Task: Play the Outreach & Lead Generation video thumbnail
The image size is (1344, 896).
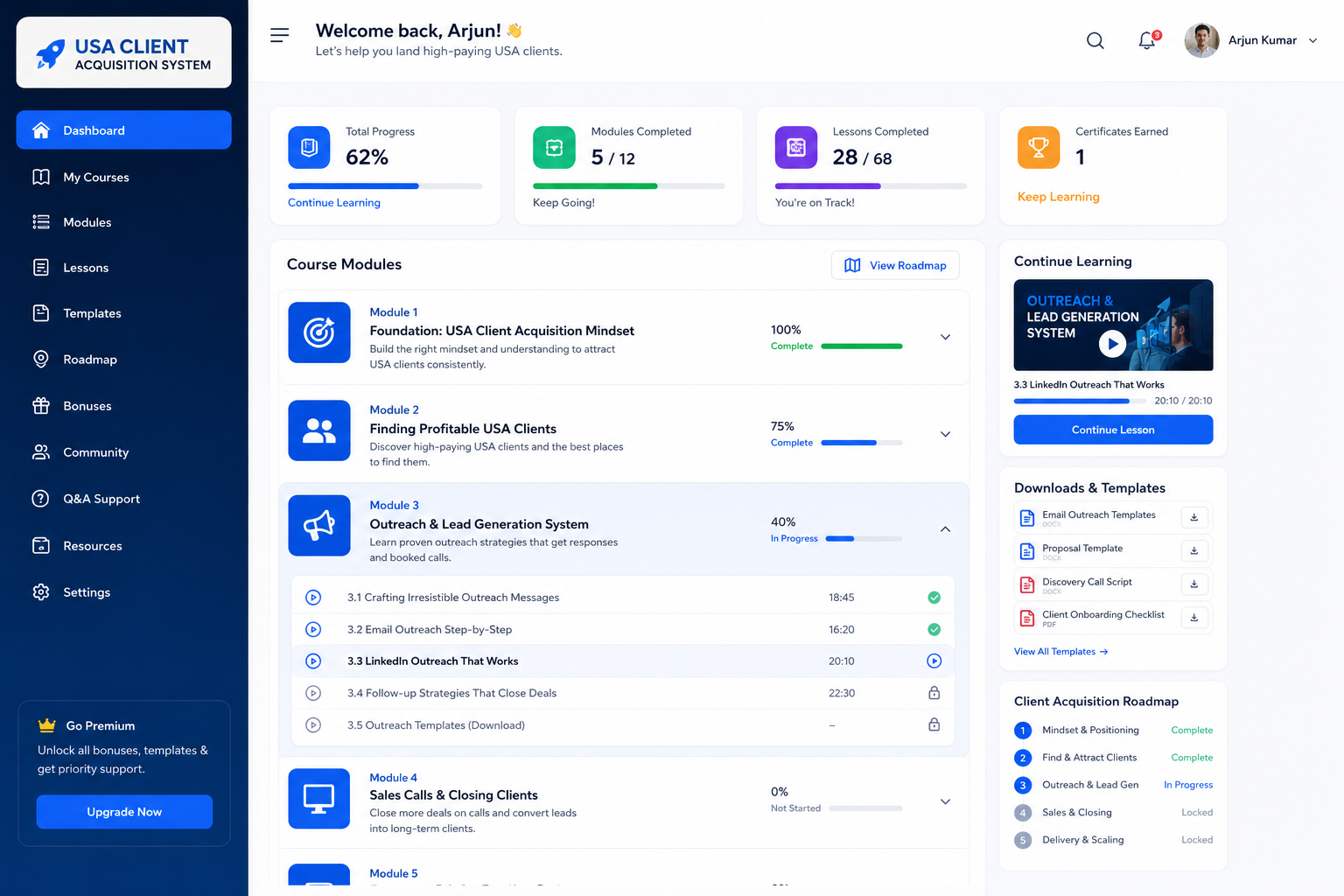Action: [x=1112, y=344]
